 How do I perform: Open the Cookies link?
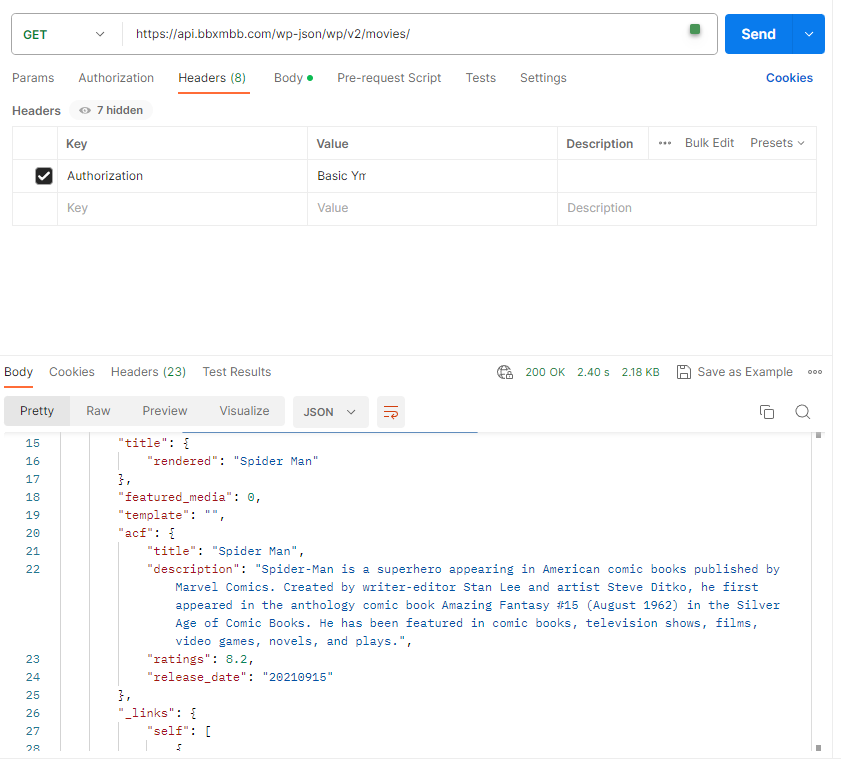point(789,78)
